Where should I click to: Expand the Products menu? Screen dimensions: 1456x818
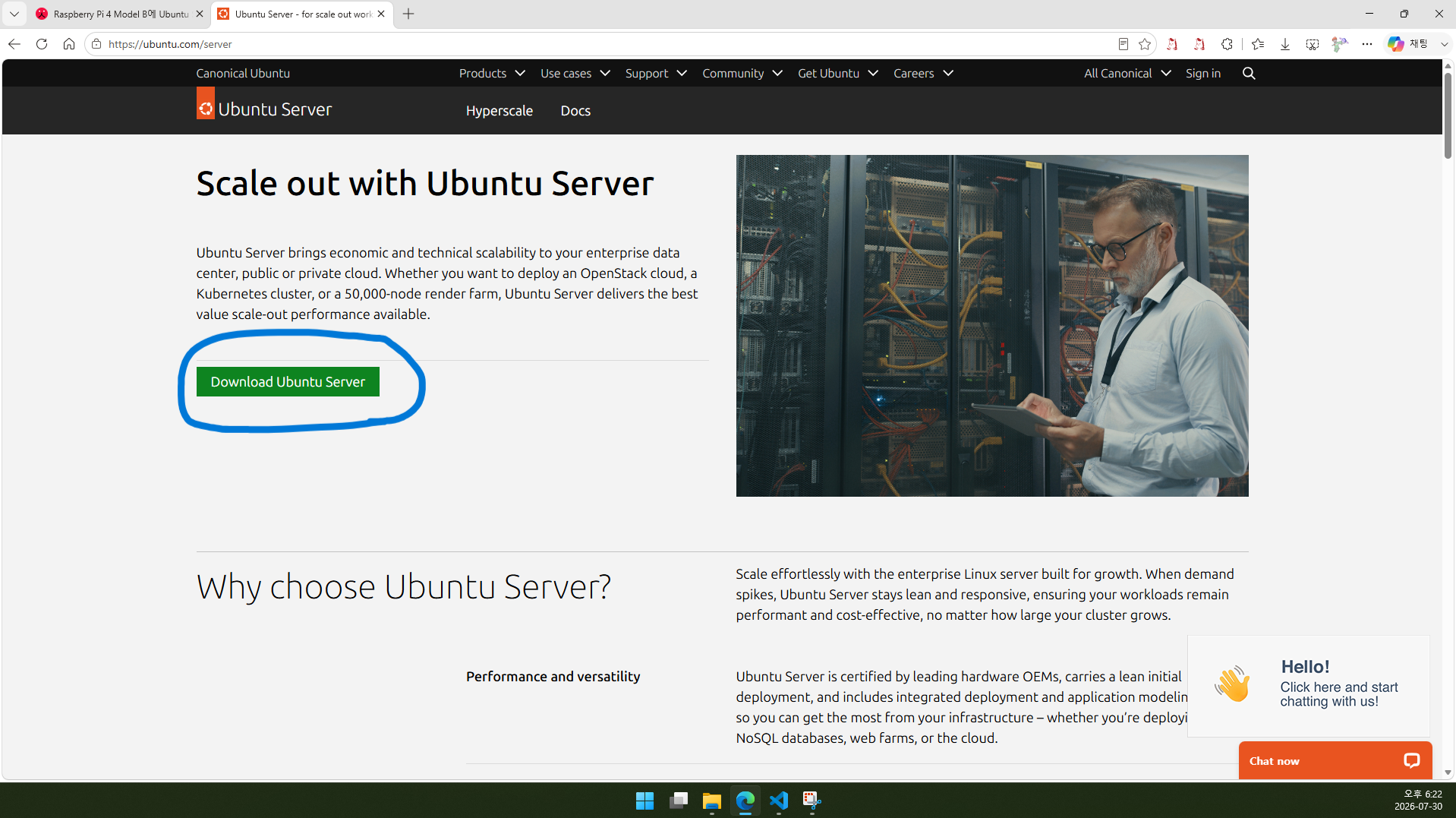pyautogui.click(x=492, y=73)
